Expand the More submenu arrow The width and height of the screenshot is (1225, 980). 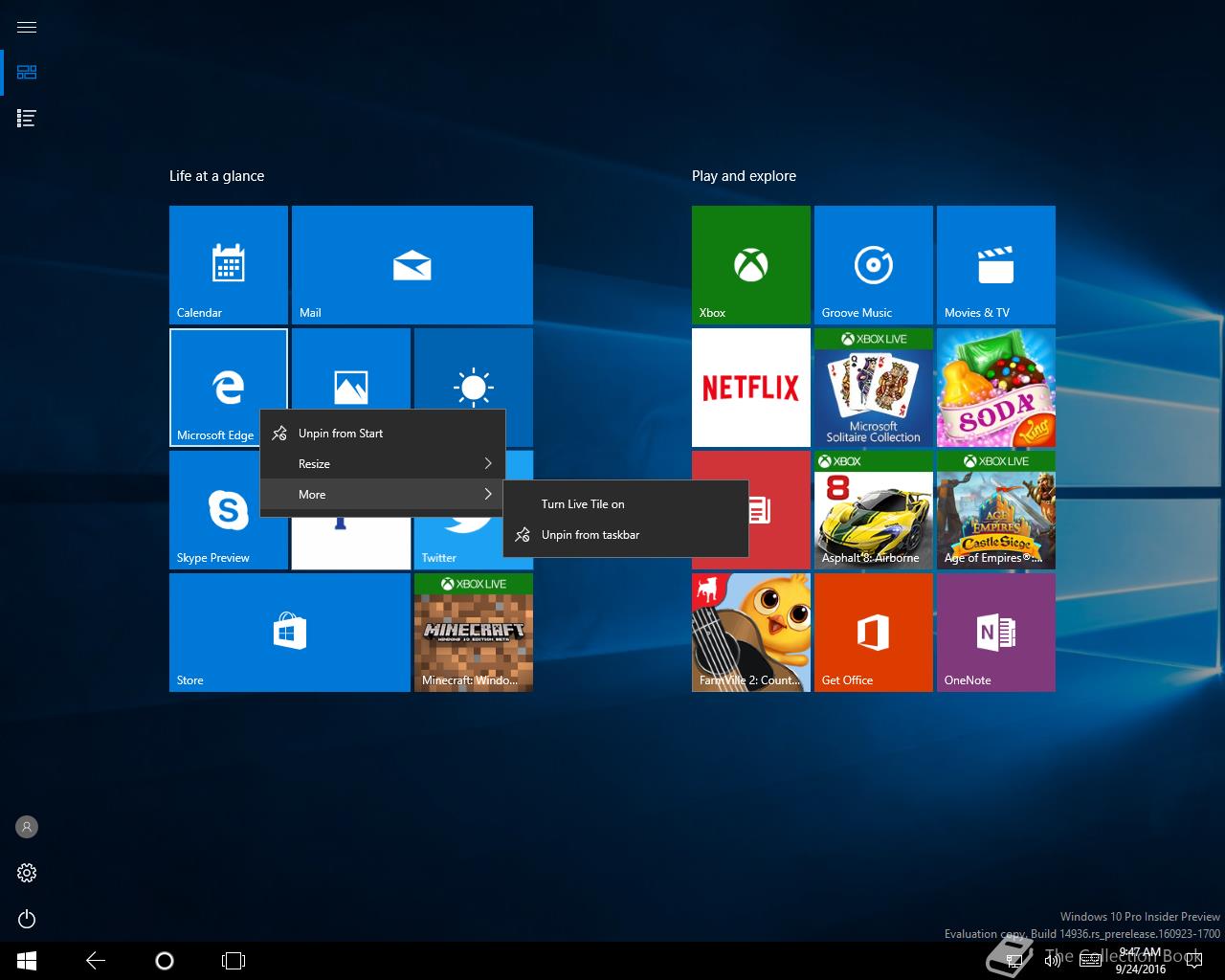tap(488, 495)
